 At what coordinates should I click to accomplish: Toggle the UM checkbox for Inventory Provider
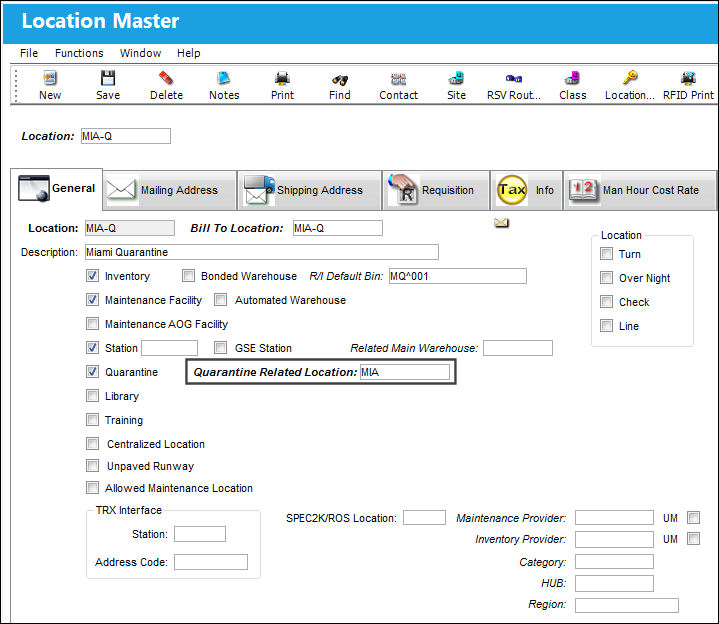693,539
